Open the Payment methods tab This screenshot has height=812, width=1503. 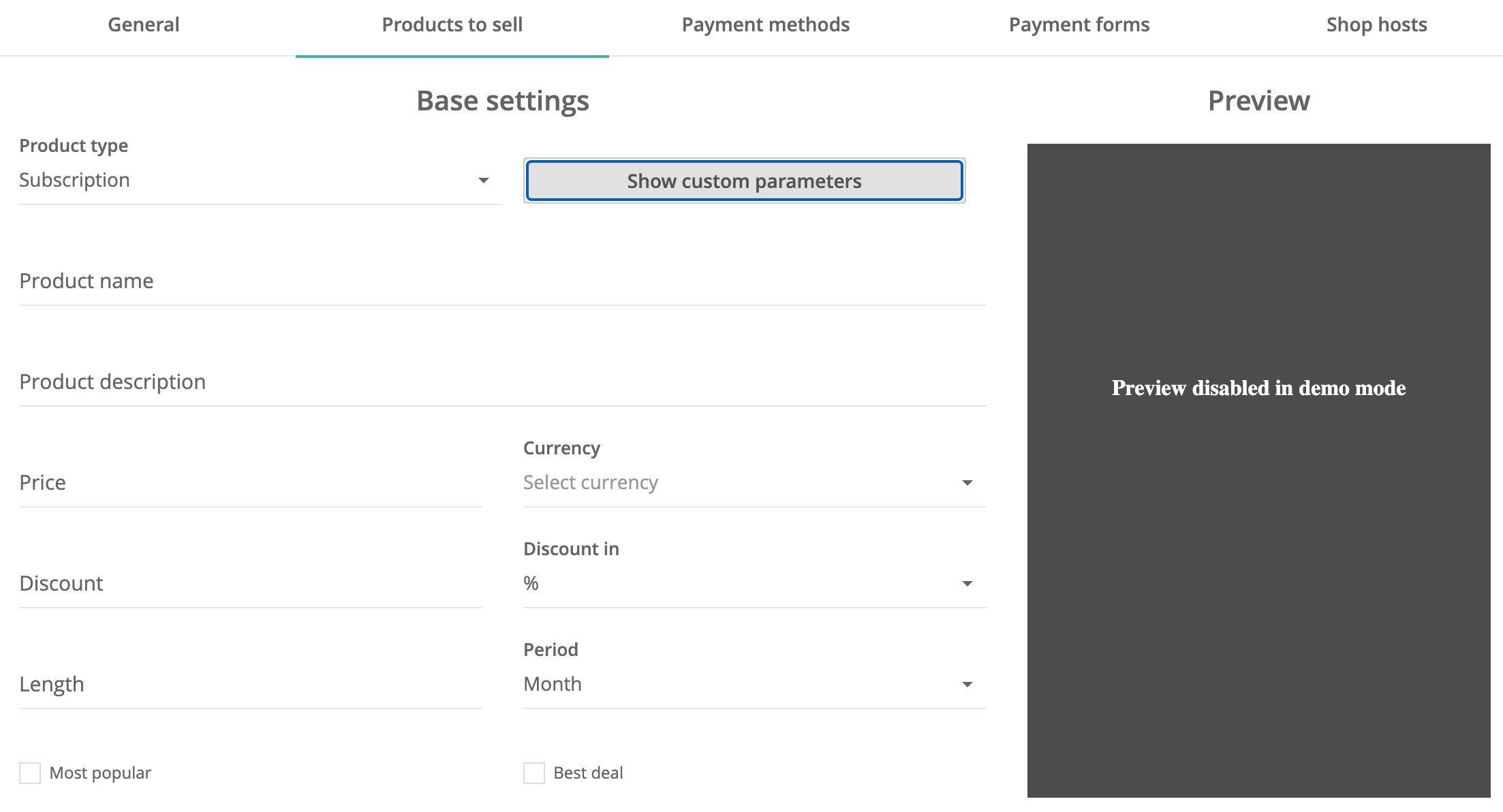pyautogui.click(x=766, y=25)
